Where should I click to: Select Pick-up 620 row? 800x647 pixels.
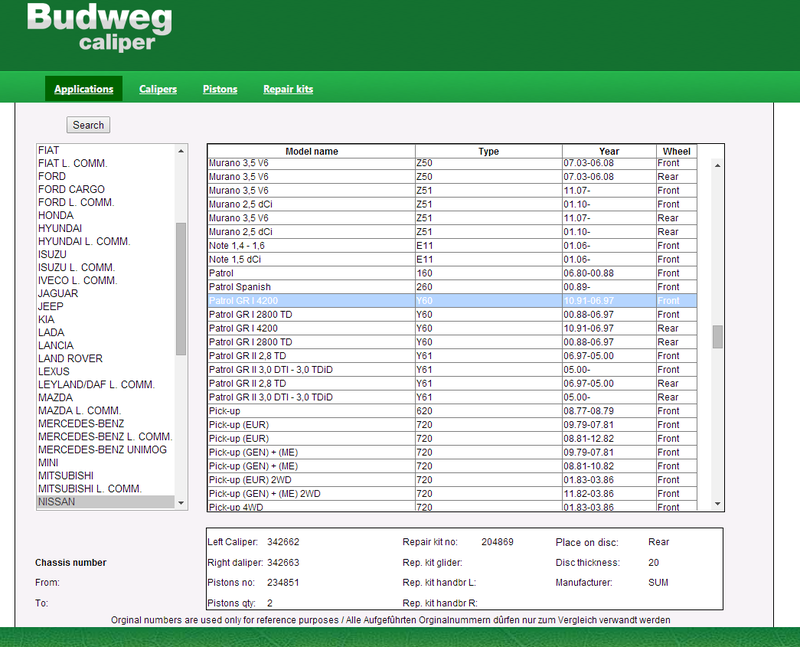pos(452,411)
